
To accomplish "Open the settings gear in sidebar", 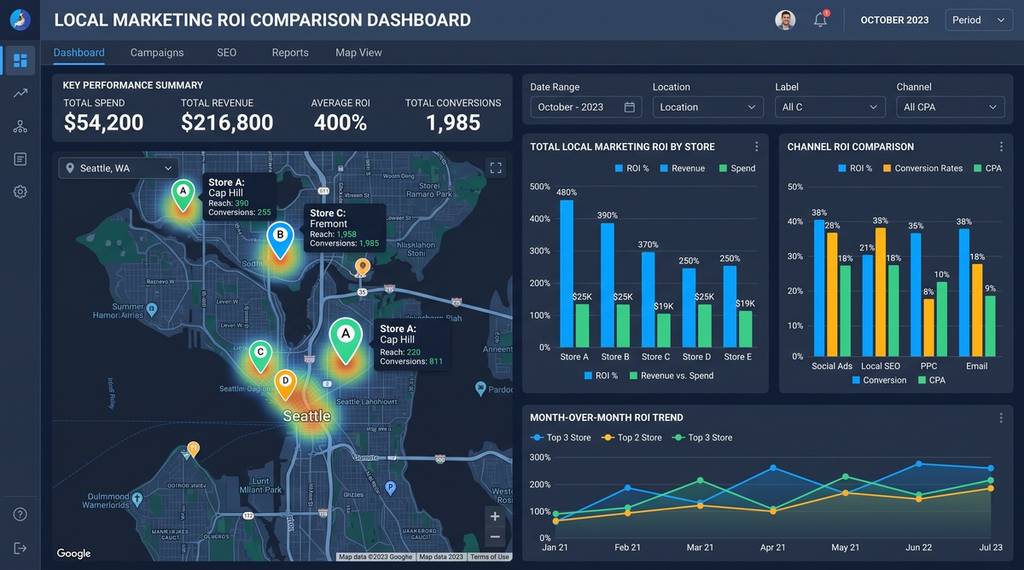I will (x=20, y=192).
